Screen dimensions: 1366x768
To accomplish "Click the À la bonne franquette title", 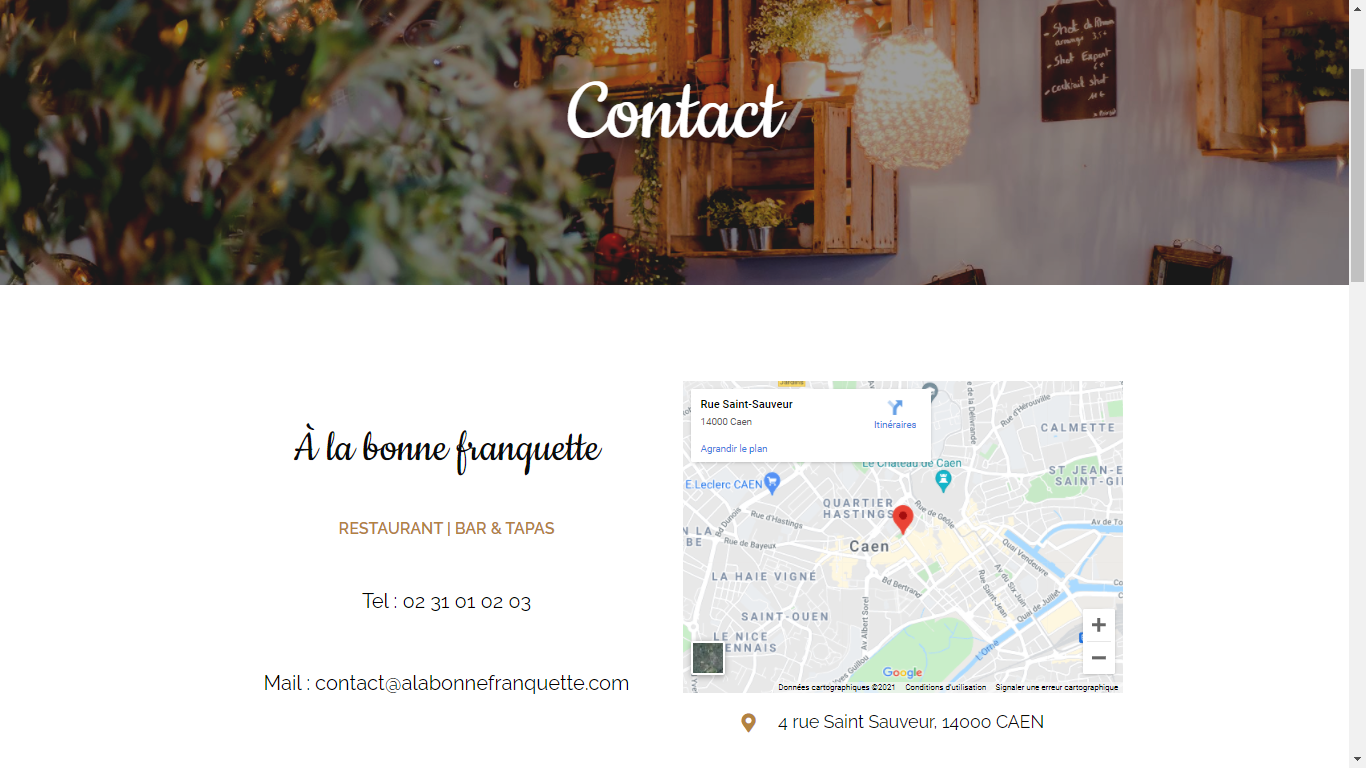I will tap(447, 448).
